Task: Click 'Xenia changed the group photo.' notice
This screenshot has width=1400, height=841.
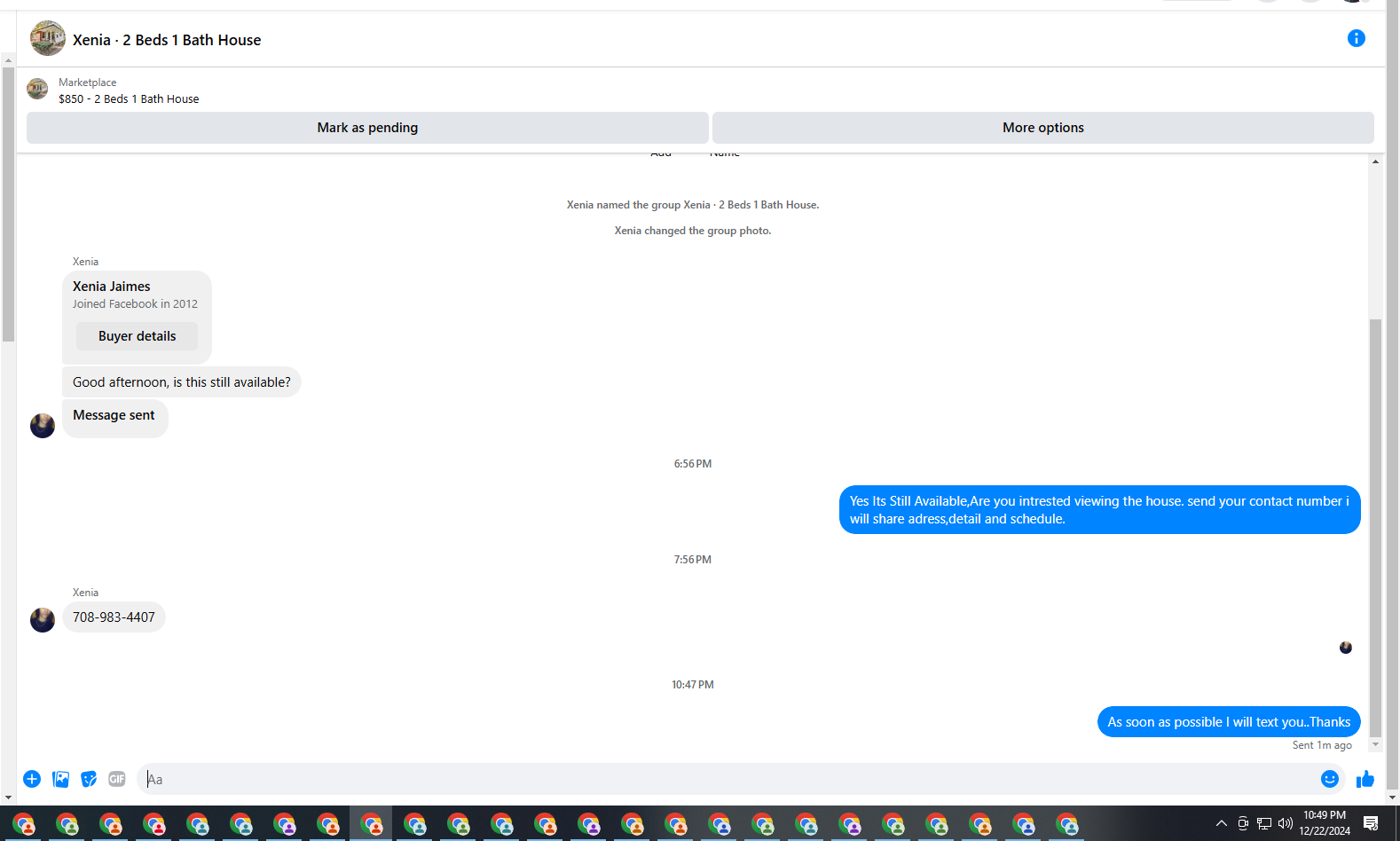Action: pos(693,231)
